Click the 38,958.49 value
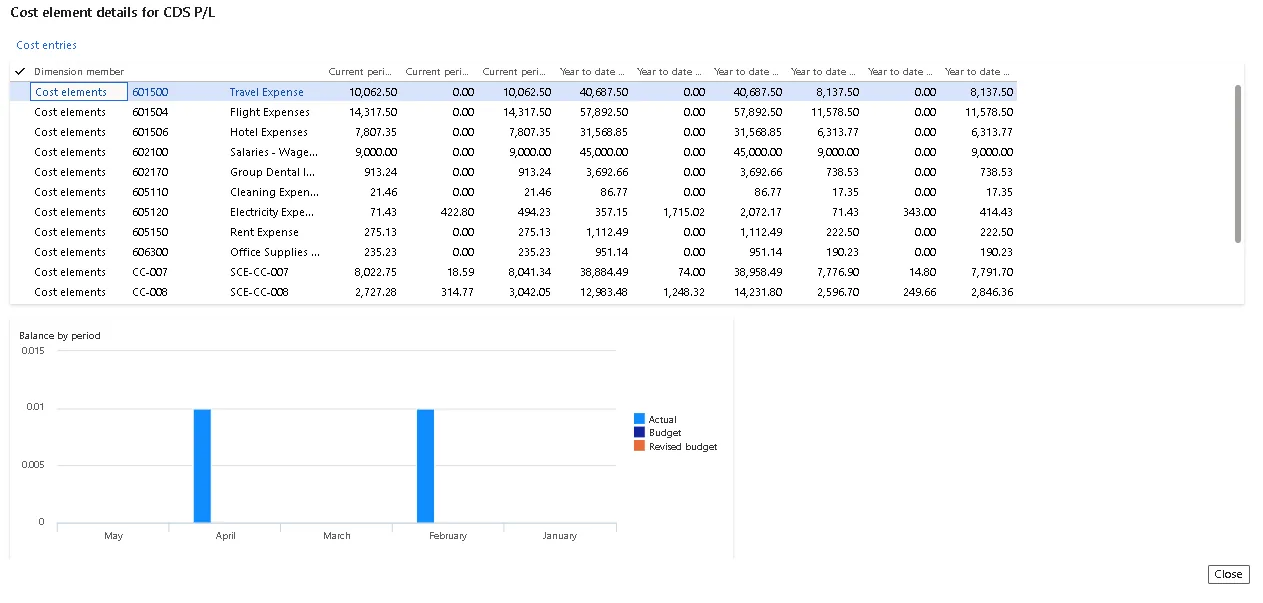1263x603 pixels. pos(758,272)
